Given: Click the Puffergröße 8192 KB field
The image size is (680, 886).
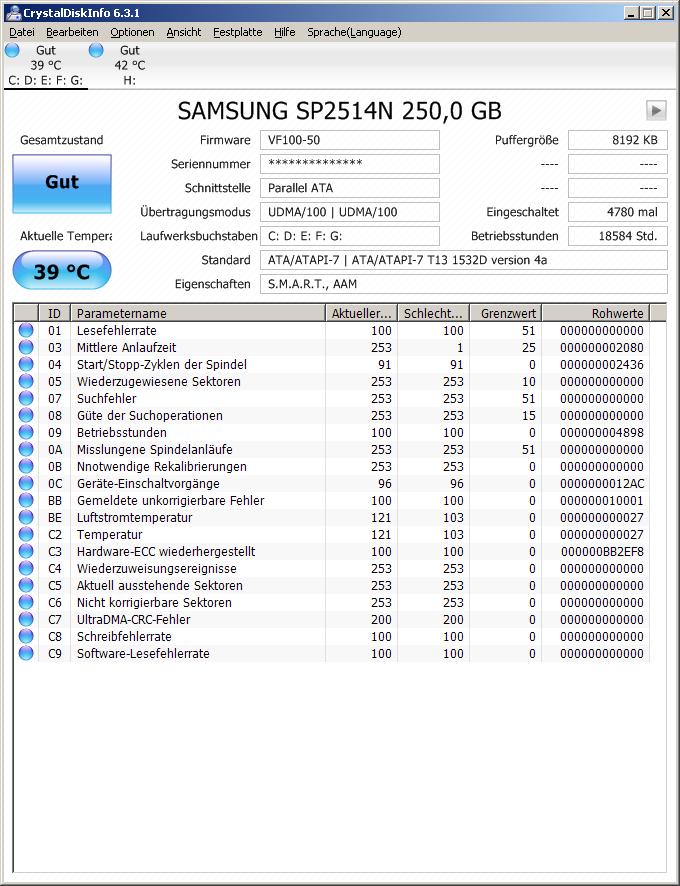Looking at the screenshot, I should (618, 140).
